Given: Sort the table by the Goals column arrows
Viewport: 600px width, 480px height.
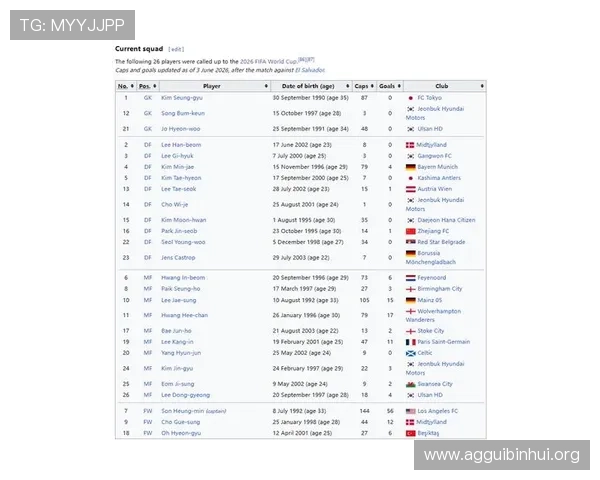Looking at the screenshot, I should coord(399,86).
